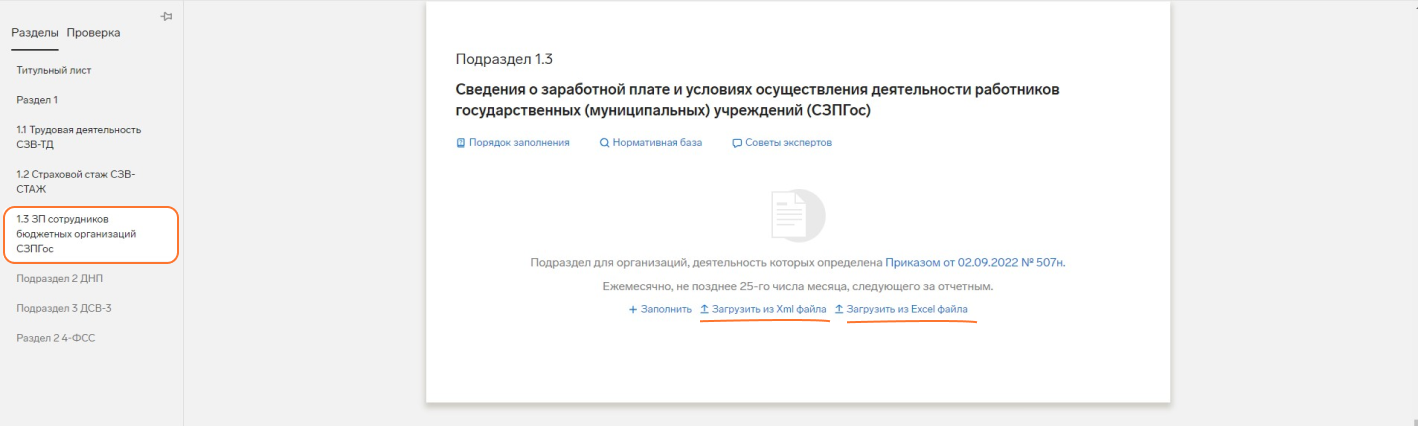Click the magnifier icon beside Нормативная база

click(604, 143)
